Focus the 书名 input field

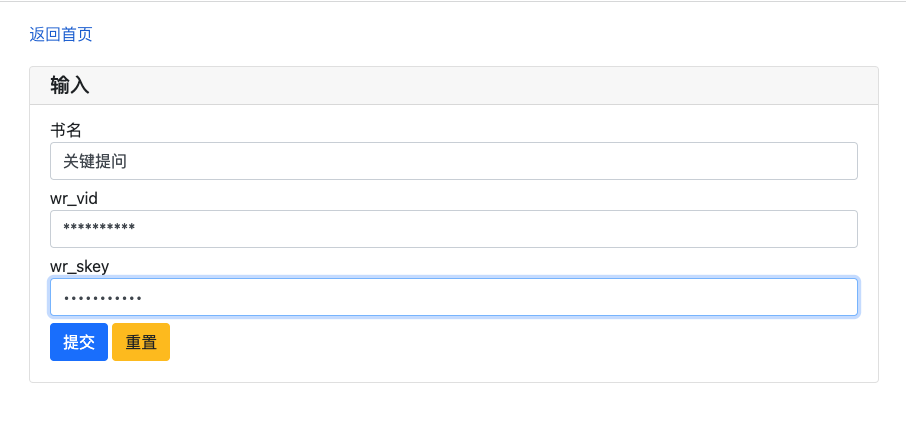(x=453, y=161)
